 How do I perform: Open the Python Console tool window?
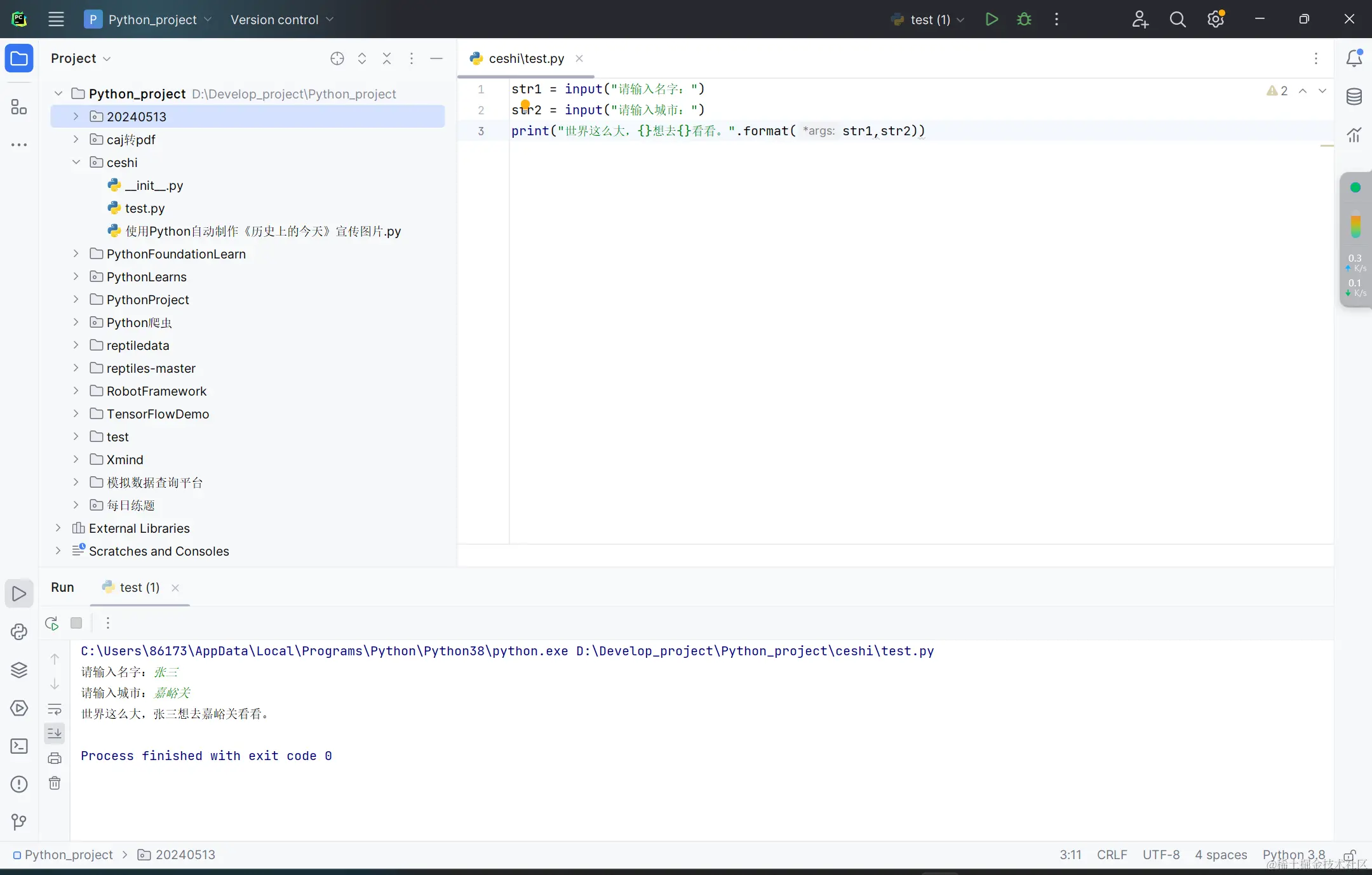(19, 632)
